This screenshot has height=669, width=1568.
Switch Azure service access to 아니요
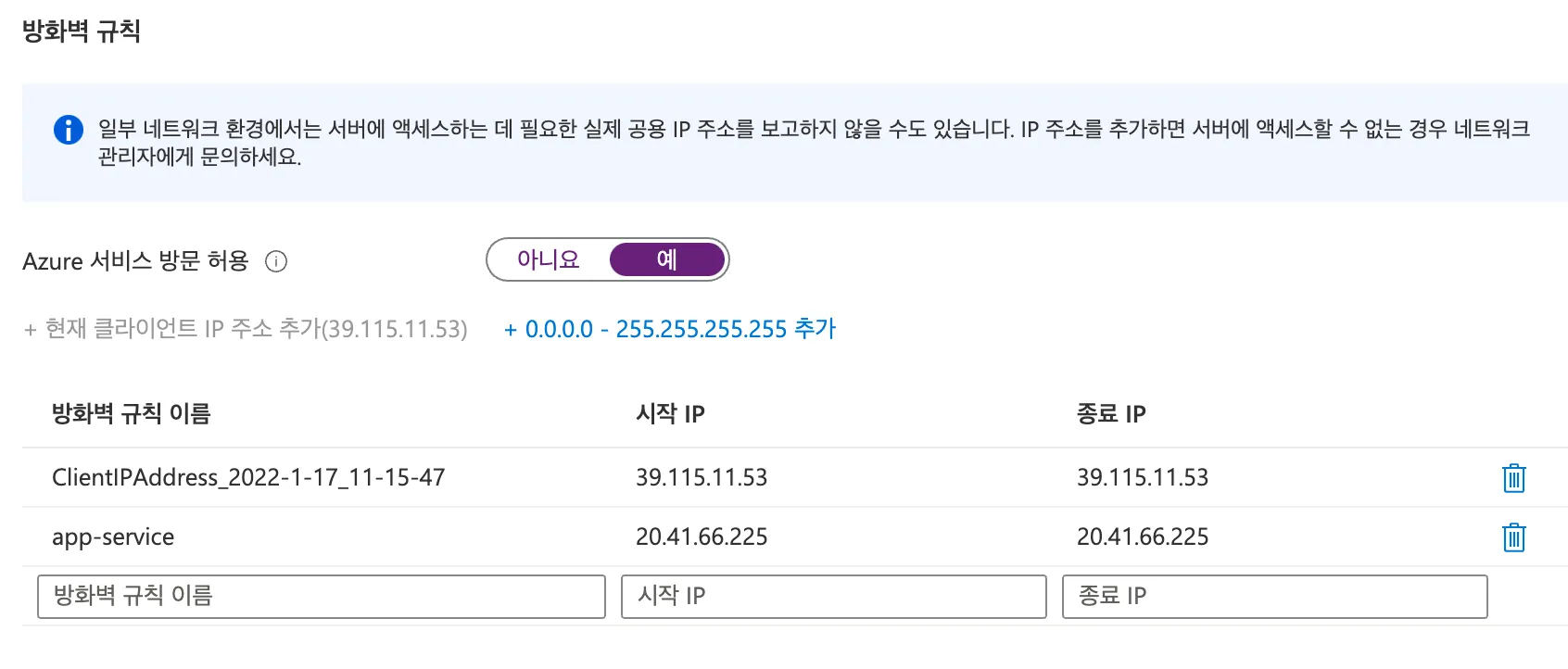pyautogui.click(x=549, y=260)
